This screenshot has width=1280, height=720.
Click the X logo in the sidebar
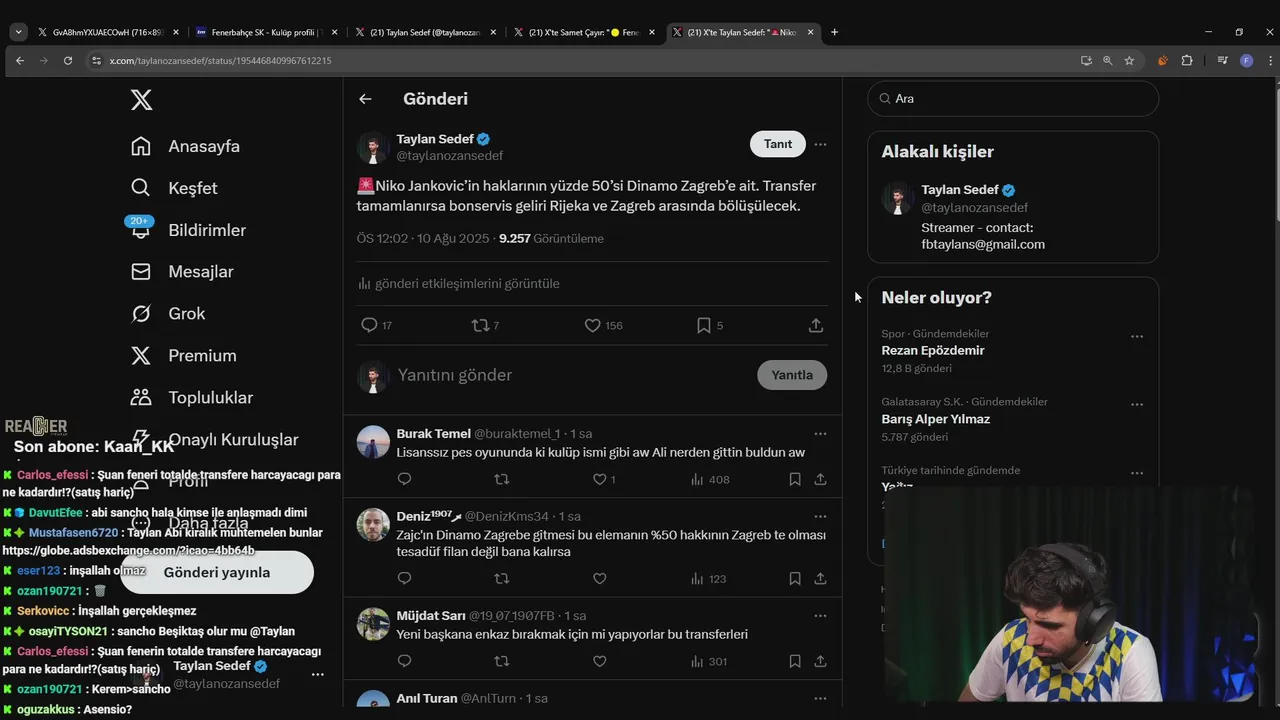coord(141,100)
